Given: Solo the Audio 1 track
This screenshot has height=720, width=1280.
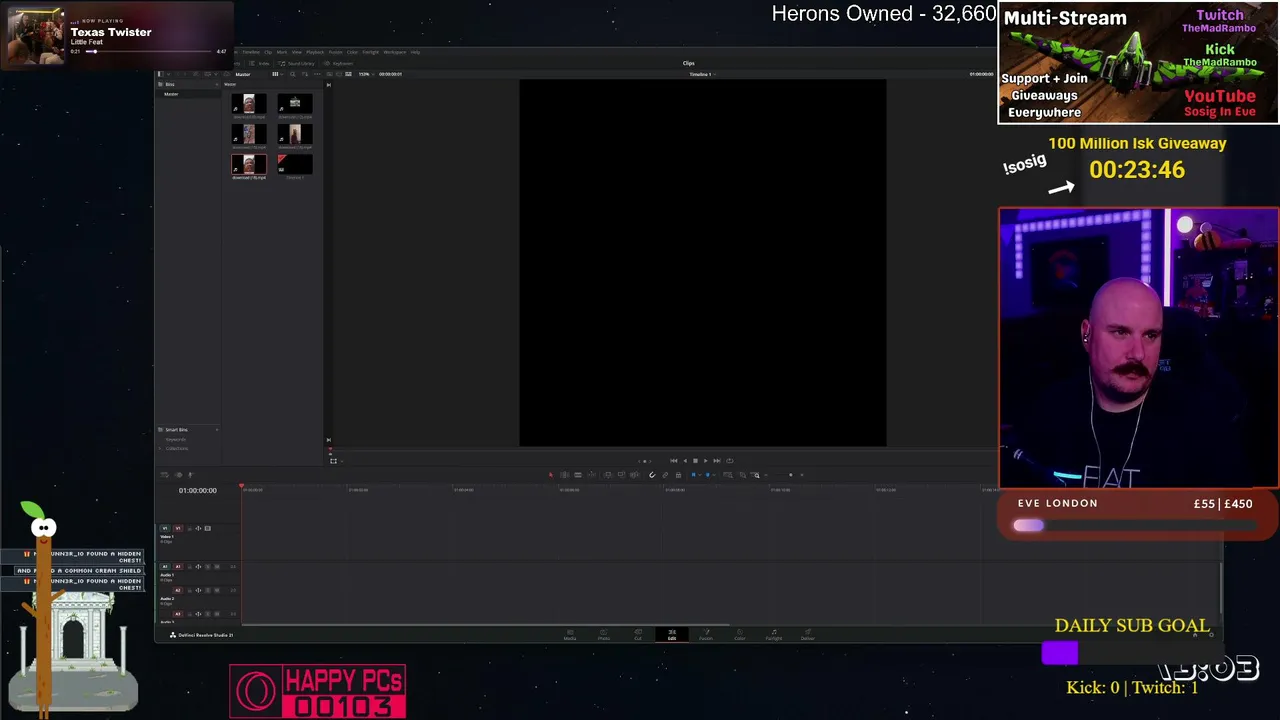Looking at the screenshot, I should (x=207, y=567).
